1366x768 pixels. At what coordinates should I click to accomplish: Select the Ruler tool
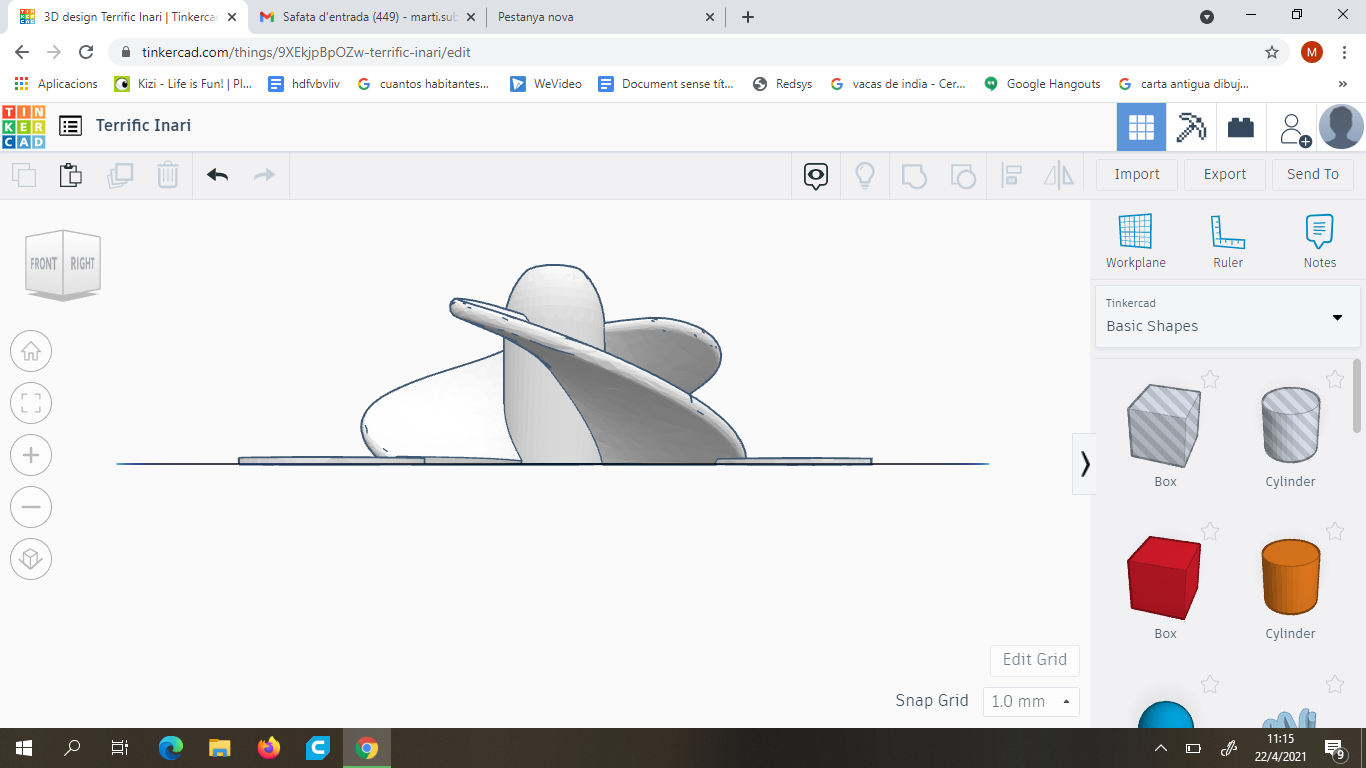pos(1228,241)
